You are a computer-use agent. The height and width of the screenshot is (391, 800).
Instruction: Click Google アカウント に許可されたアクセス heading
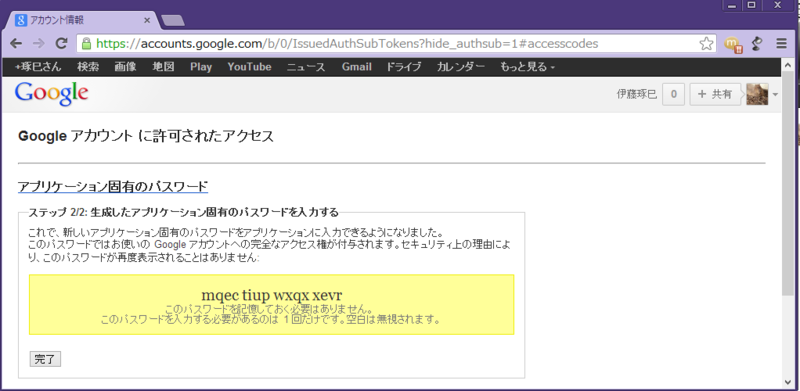[146, 136]
